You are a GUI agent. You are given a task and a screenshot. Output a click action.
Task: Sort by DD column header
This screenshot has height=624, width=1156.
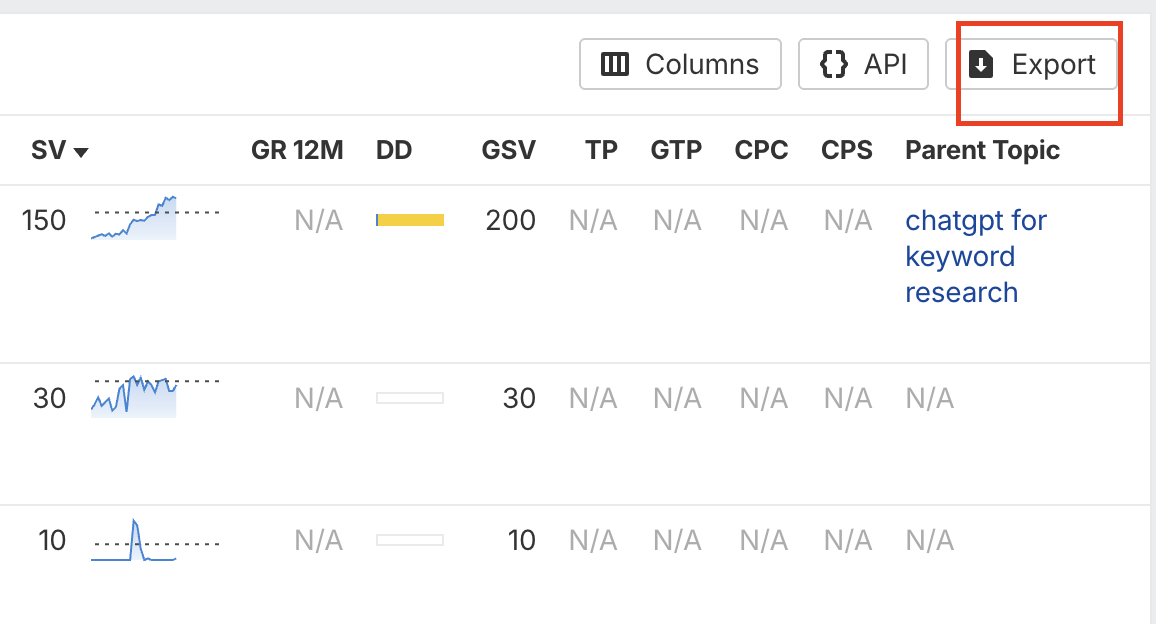[394, 150]
